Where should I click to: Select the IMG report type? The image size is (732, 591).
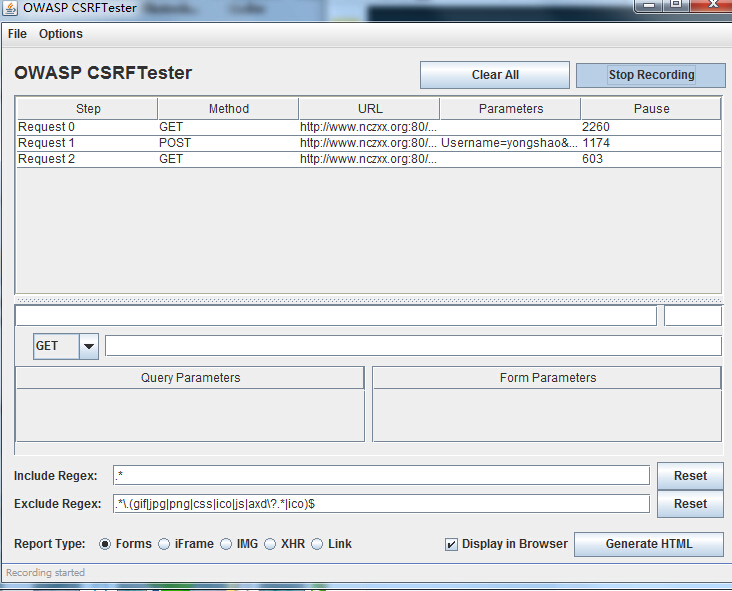click(x=226, y=544)
